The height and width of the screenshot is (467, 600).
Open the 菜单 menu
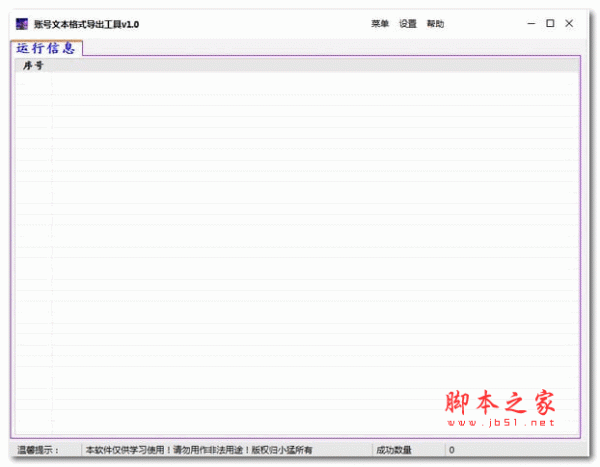[x=380, y=24]
